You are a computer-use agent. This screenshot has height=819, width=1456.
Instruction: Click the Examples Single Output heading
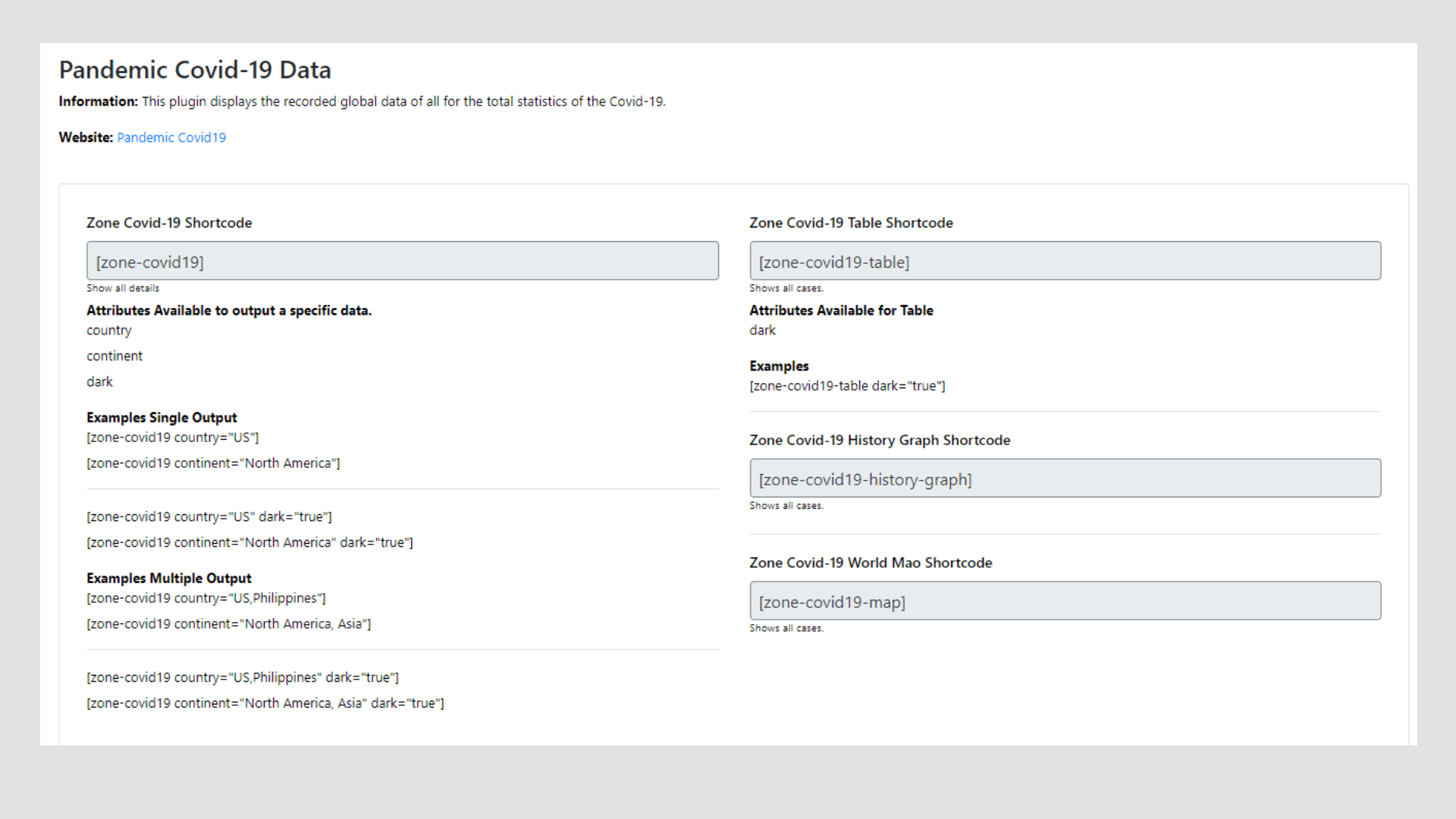(x=162, y=418)
